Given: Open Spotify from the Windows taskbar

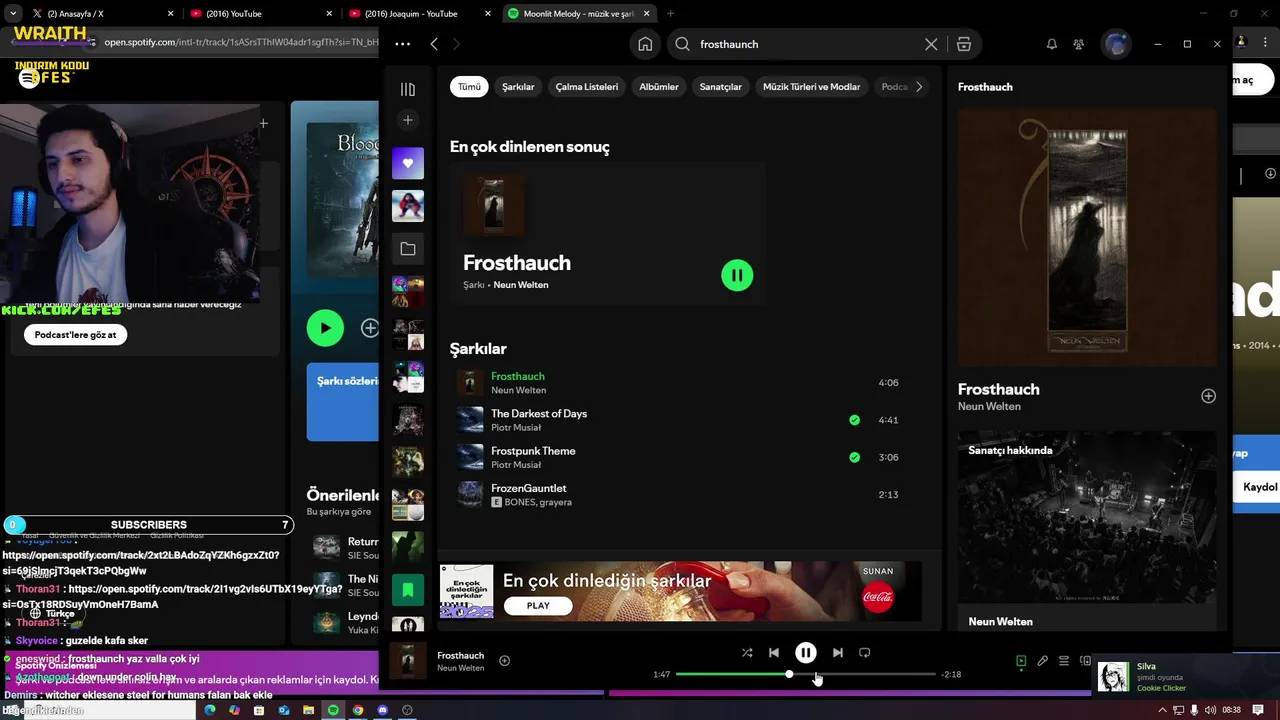Looking at the screenshot, I should click(x=333, y=710).
